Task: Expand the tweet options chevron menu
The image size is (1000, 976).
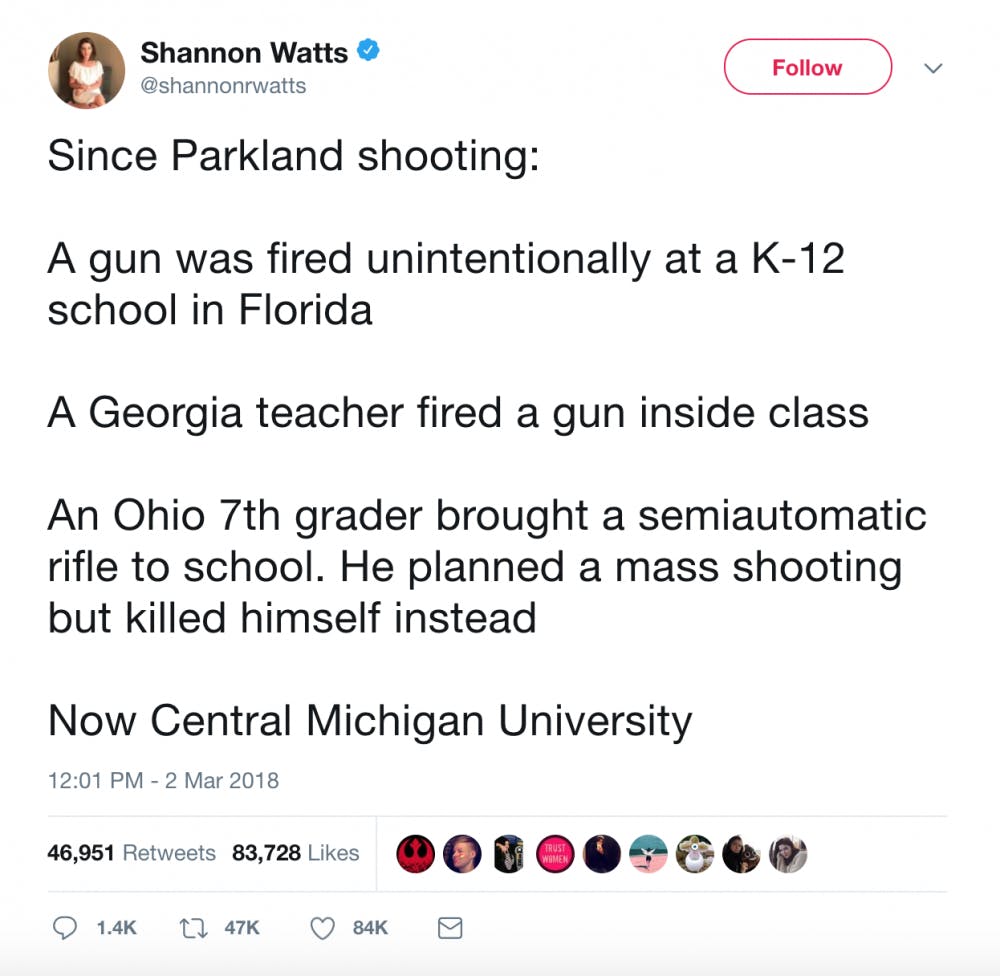Action: click(933, 68)
